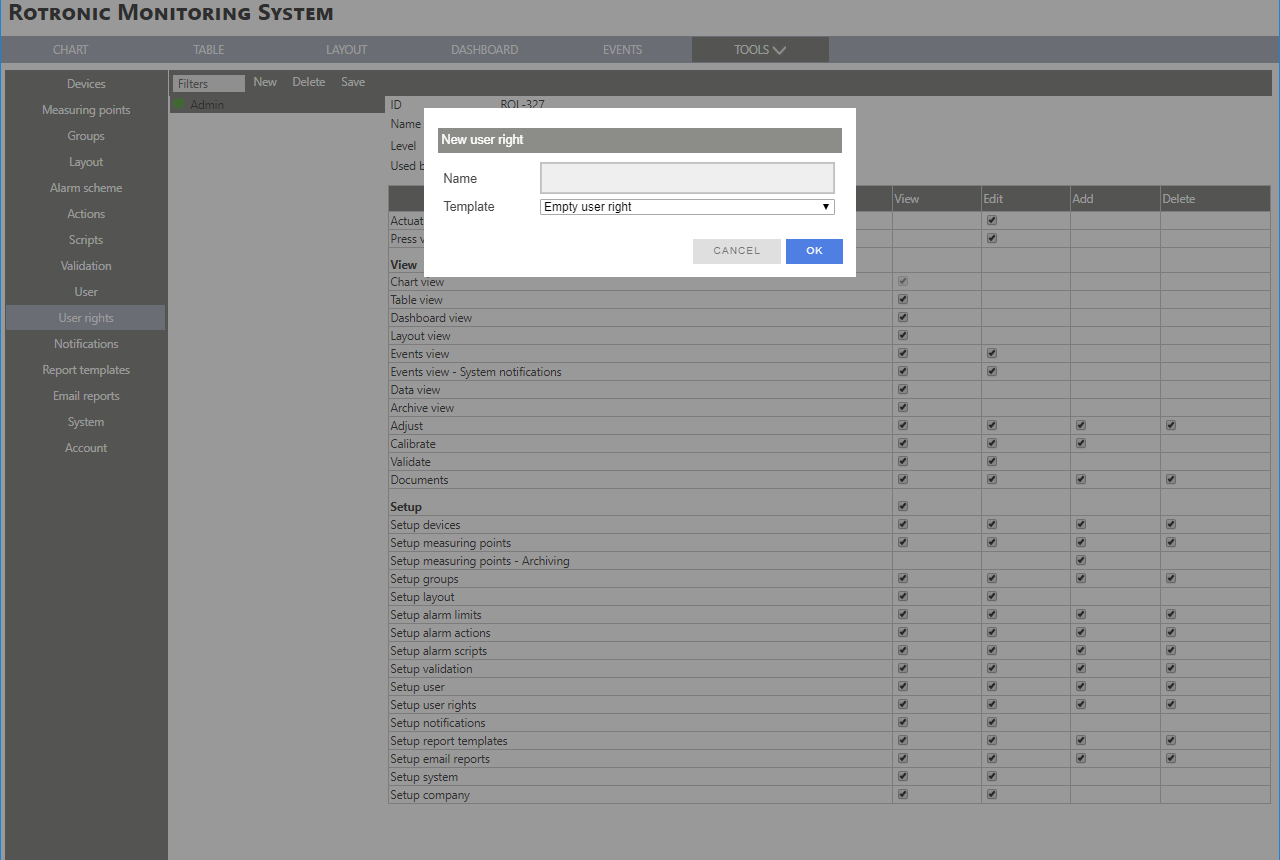The width and height of the screenshot is (1280, 860).
Task: Toggle Dashboard view View checkbox
Action: coord(903,318)
